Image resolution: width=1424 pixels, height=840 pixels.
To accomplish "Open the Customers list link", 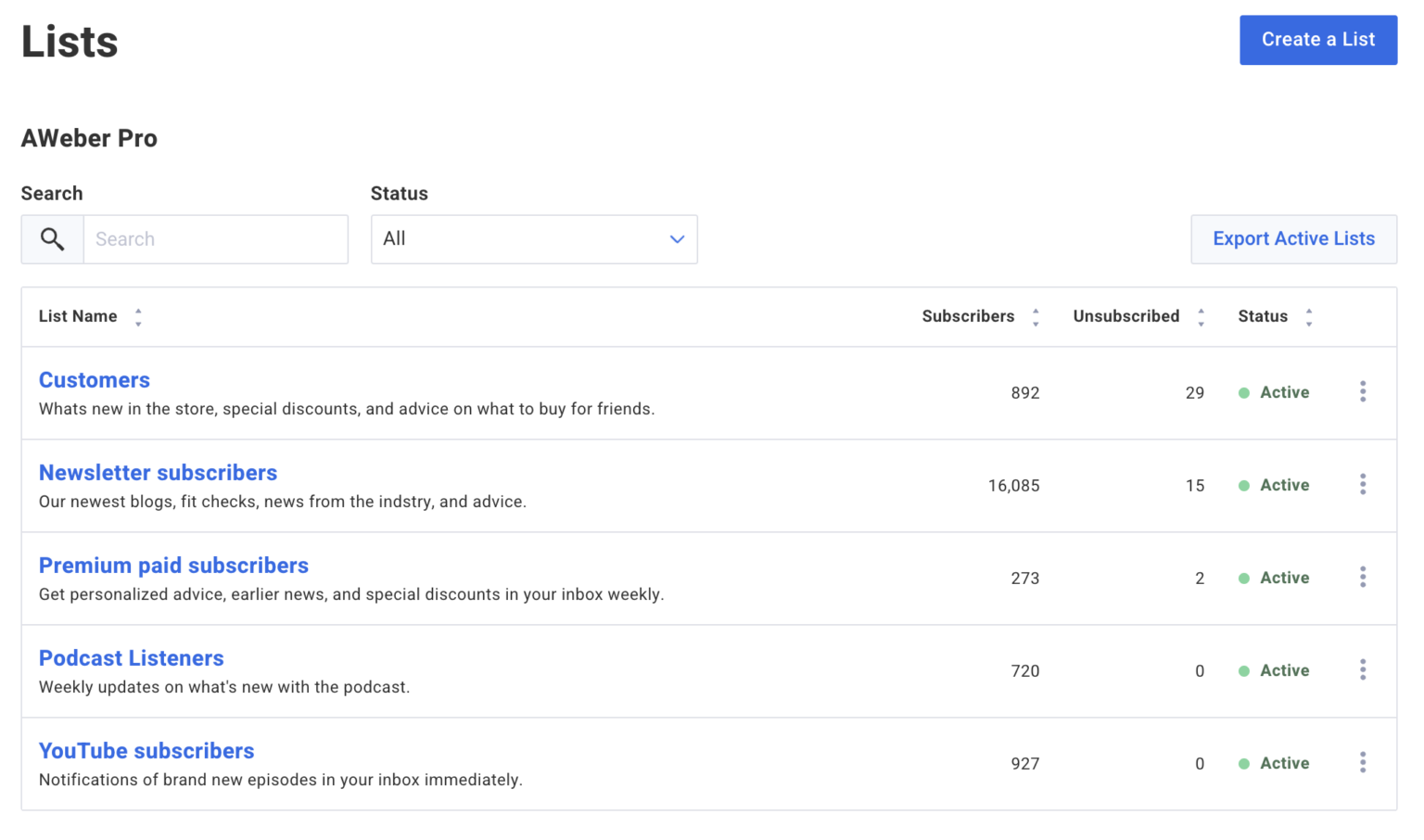I will [94, 380].
